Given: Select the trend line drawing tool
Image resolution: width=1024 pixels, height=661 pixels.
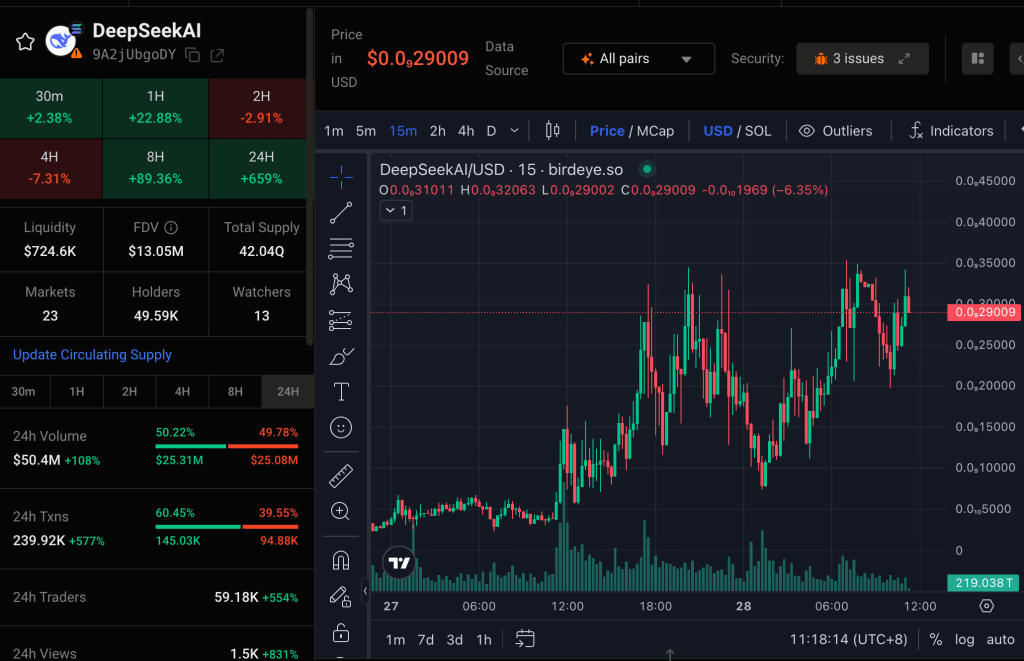Looking at the screenshot, I should click(341, 213).
